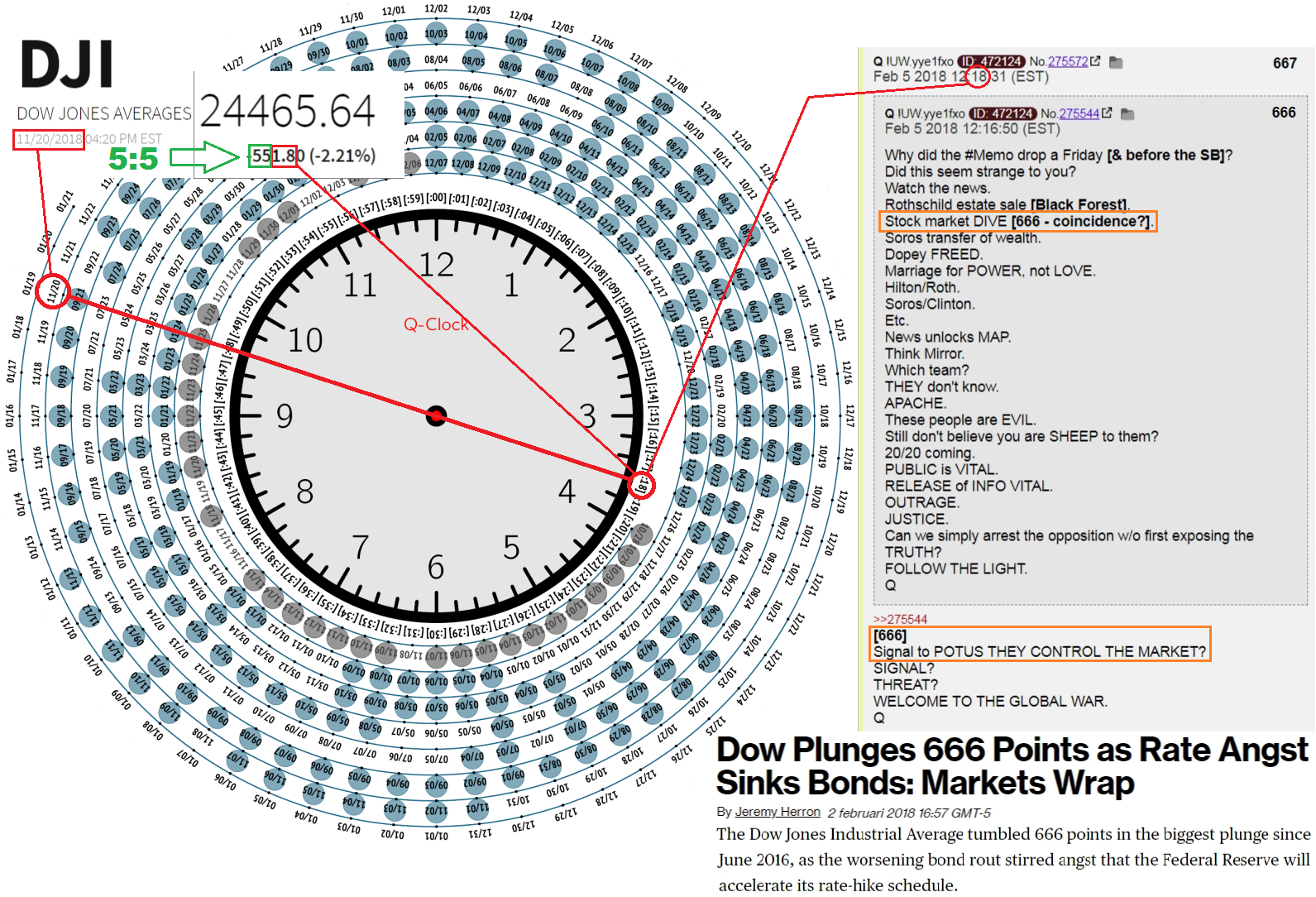Click the red circle around the 11/20 dial date
1316x897 pixels.
click(53, 291)
